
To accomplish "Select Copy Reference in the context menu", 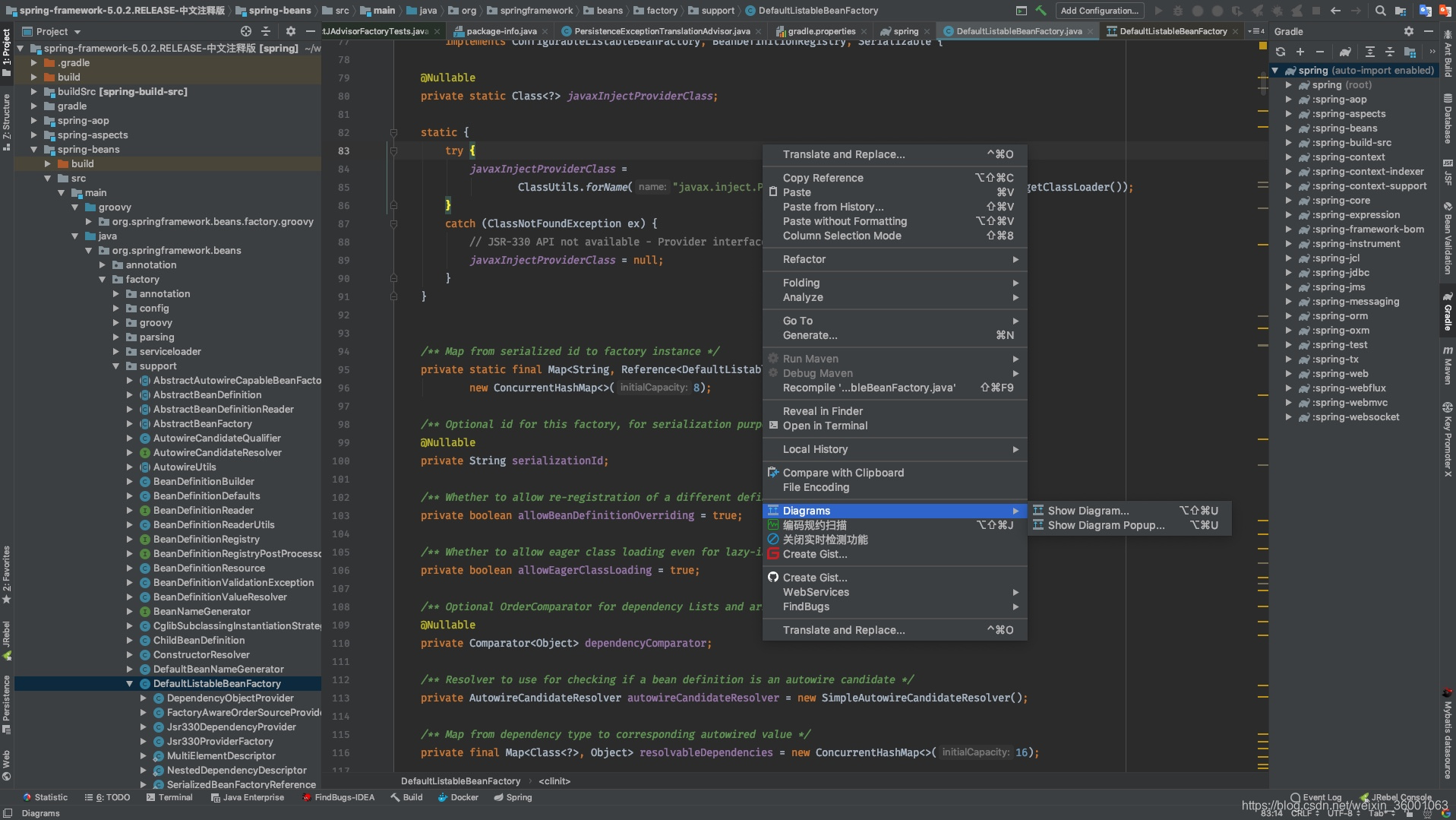I will coord(895,178).
